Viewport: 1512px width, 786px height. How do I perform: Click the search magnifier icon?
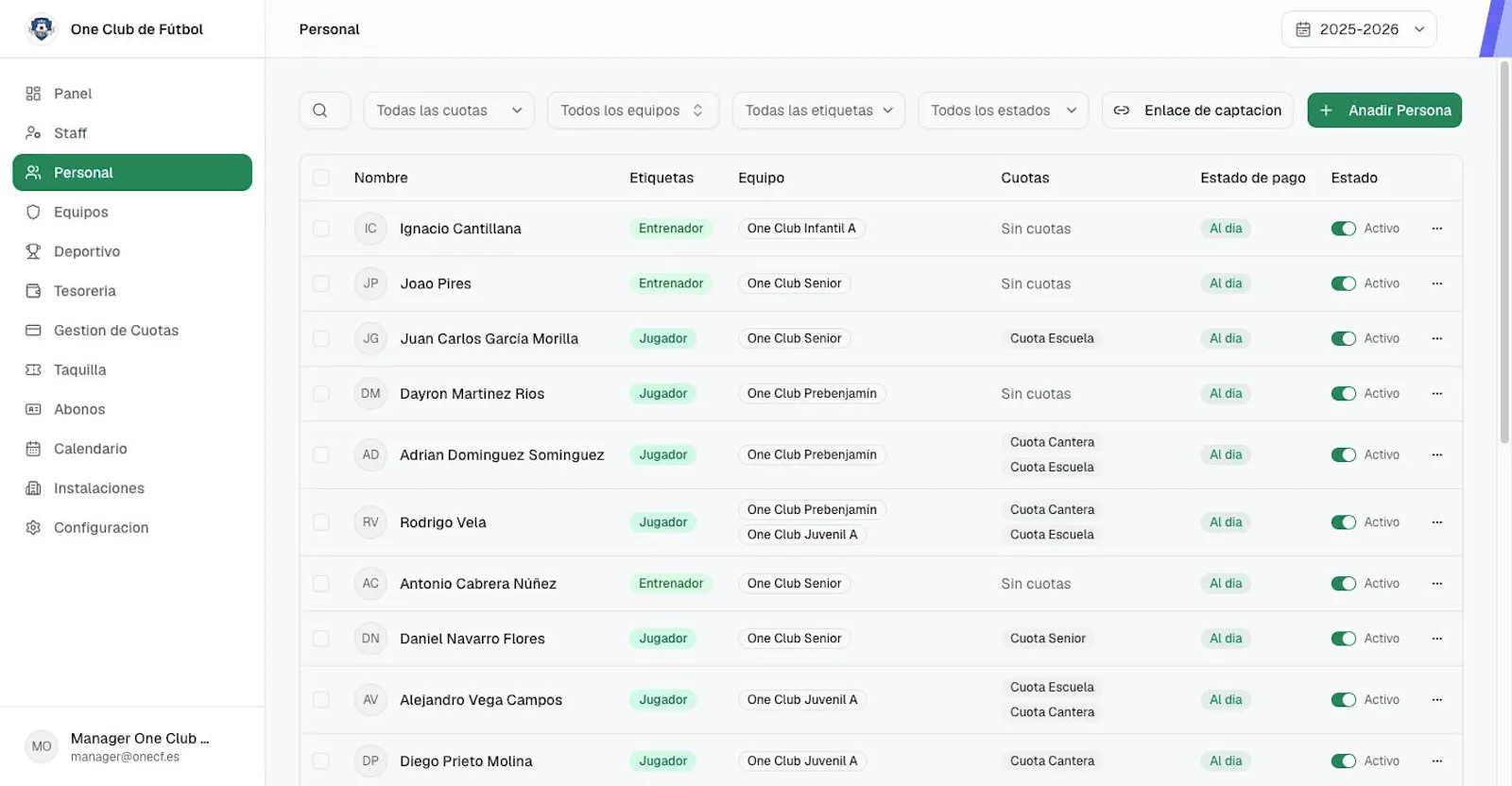pyautogui.click(x=320, y=111)
